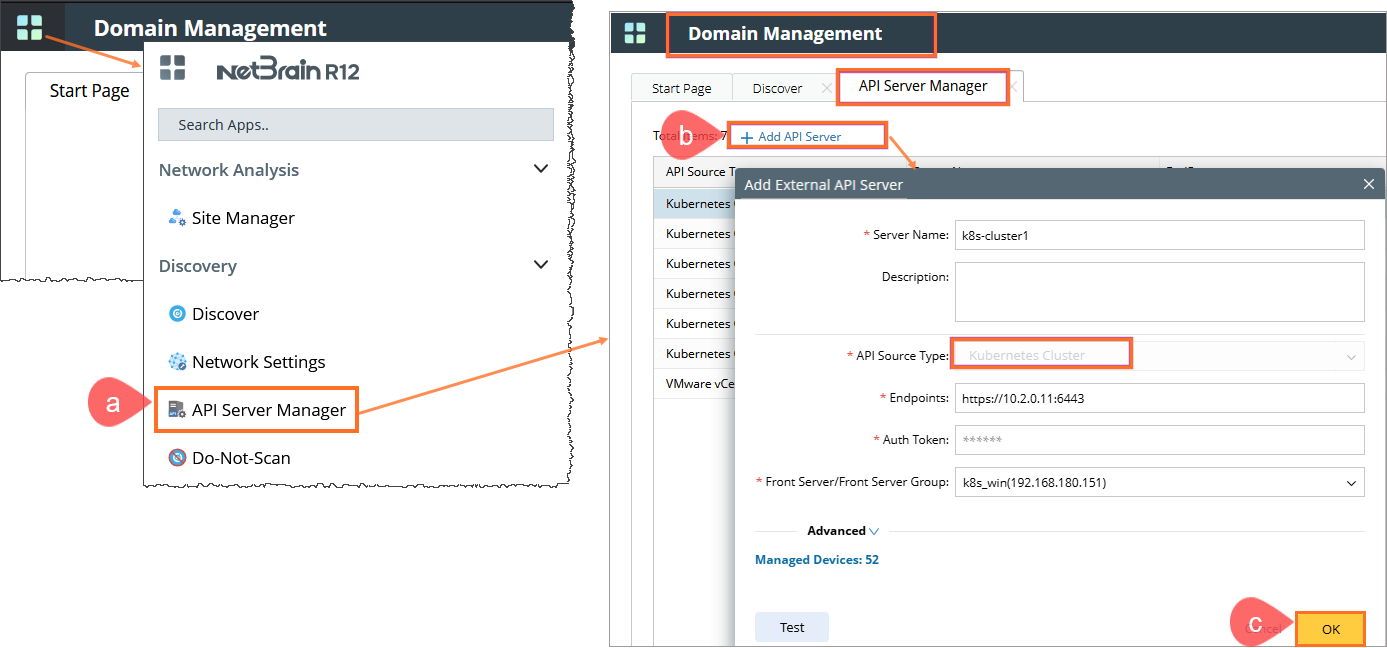Switch to the Discover tab

[x=777, y=88]
